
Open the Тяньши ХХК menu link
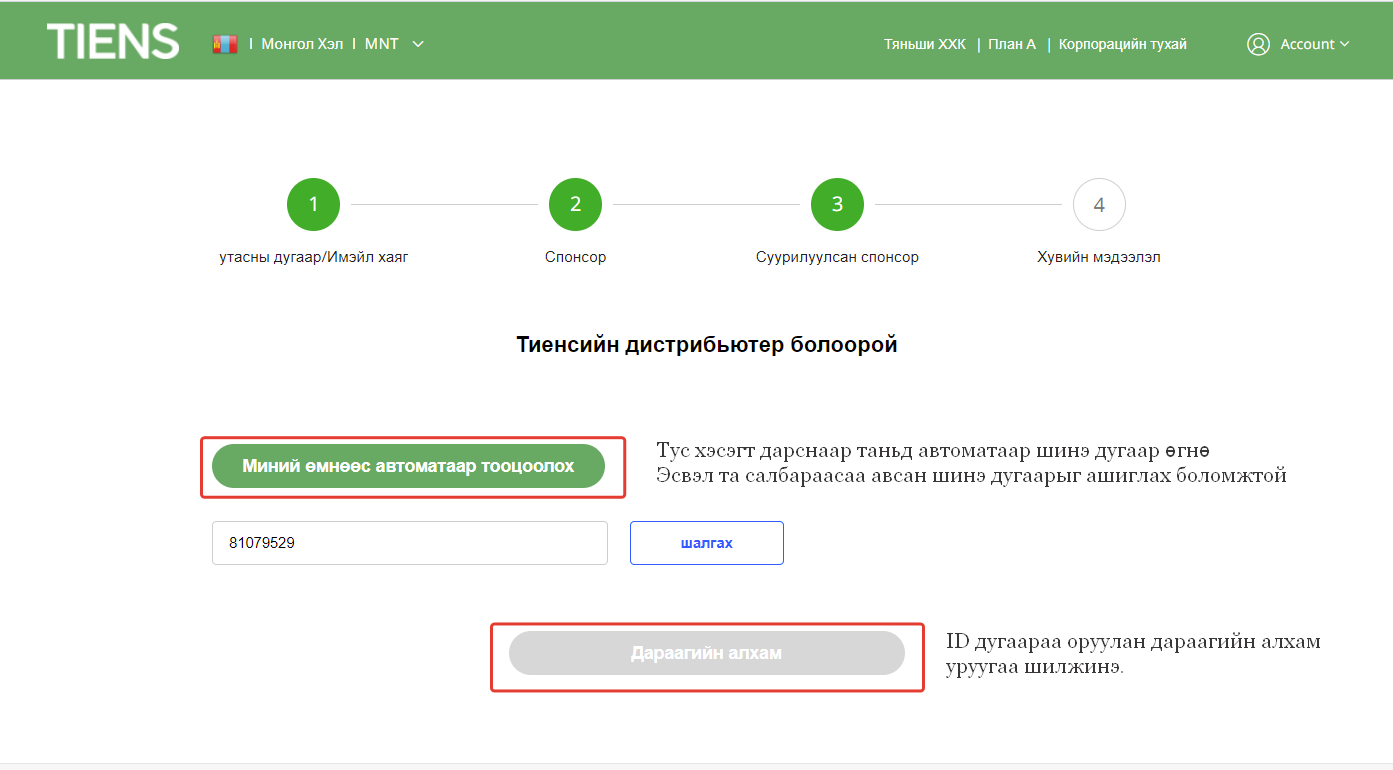pos(924,44)
